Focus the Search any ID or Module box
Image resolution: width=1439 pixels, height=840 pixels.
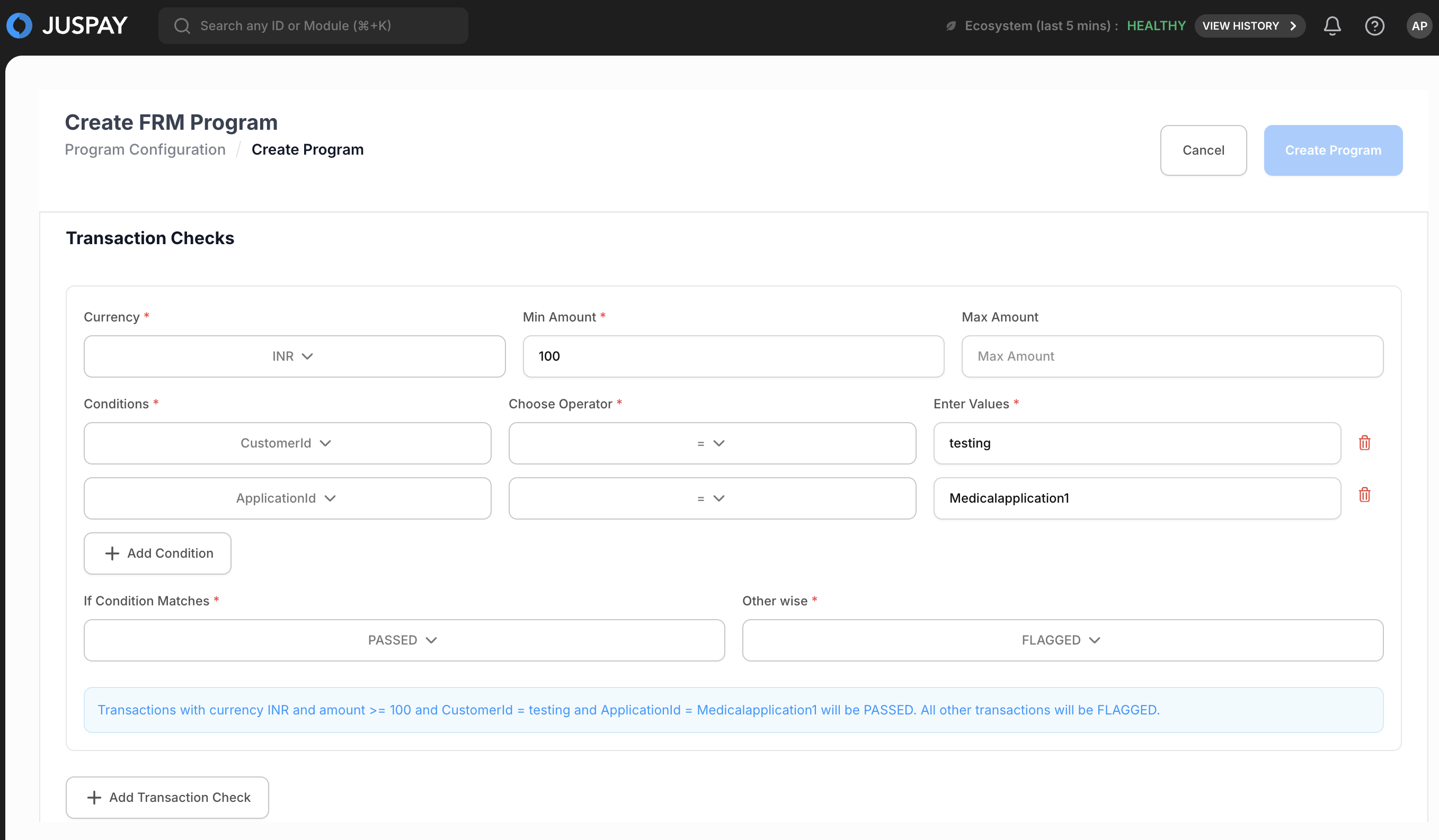tap(313, 25)
